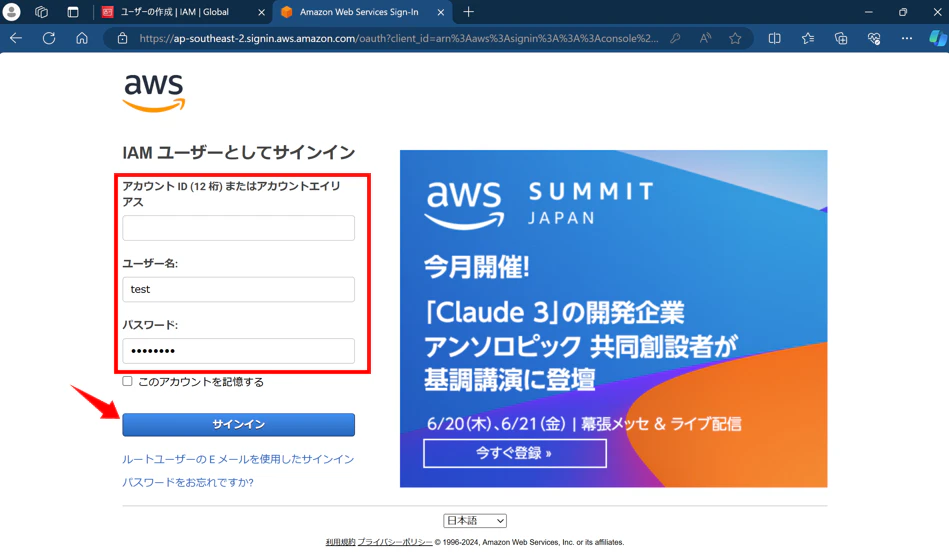Open パスワードをお忘れですか link
Viewport: 949px width, 556px height.
click(x=188, y=482)
